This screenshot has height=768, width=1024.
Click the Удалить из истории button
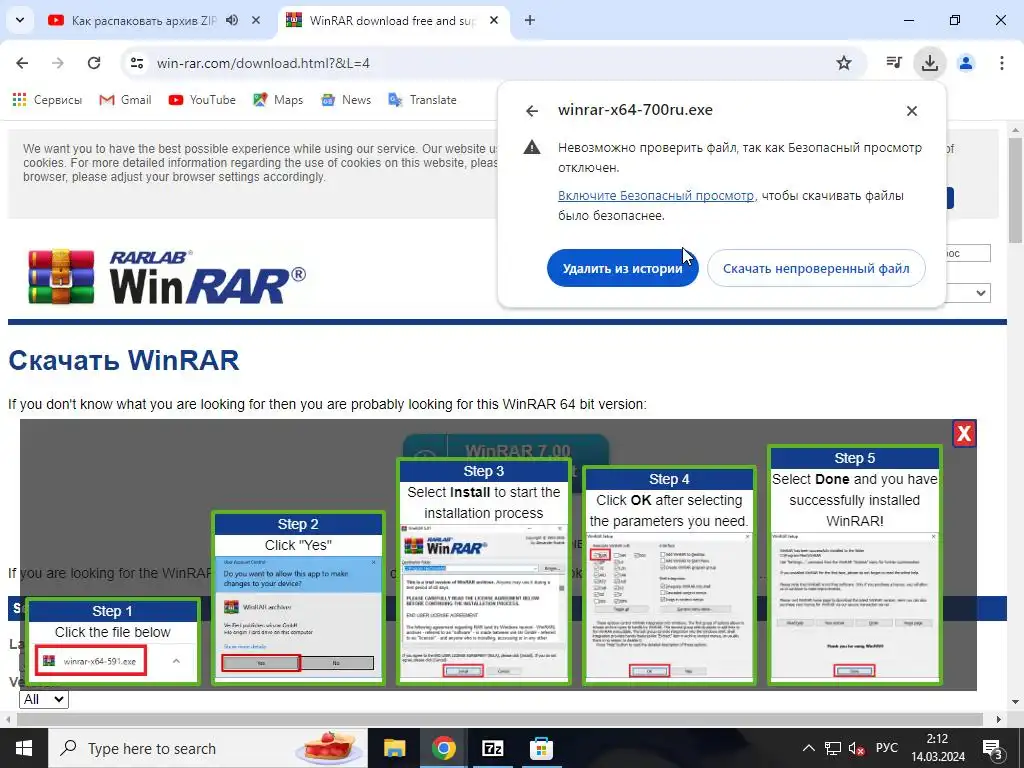click(x=622, y=268)
